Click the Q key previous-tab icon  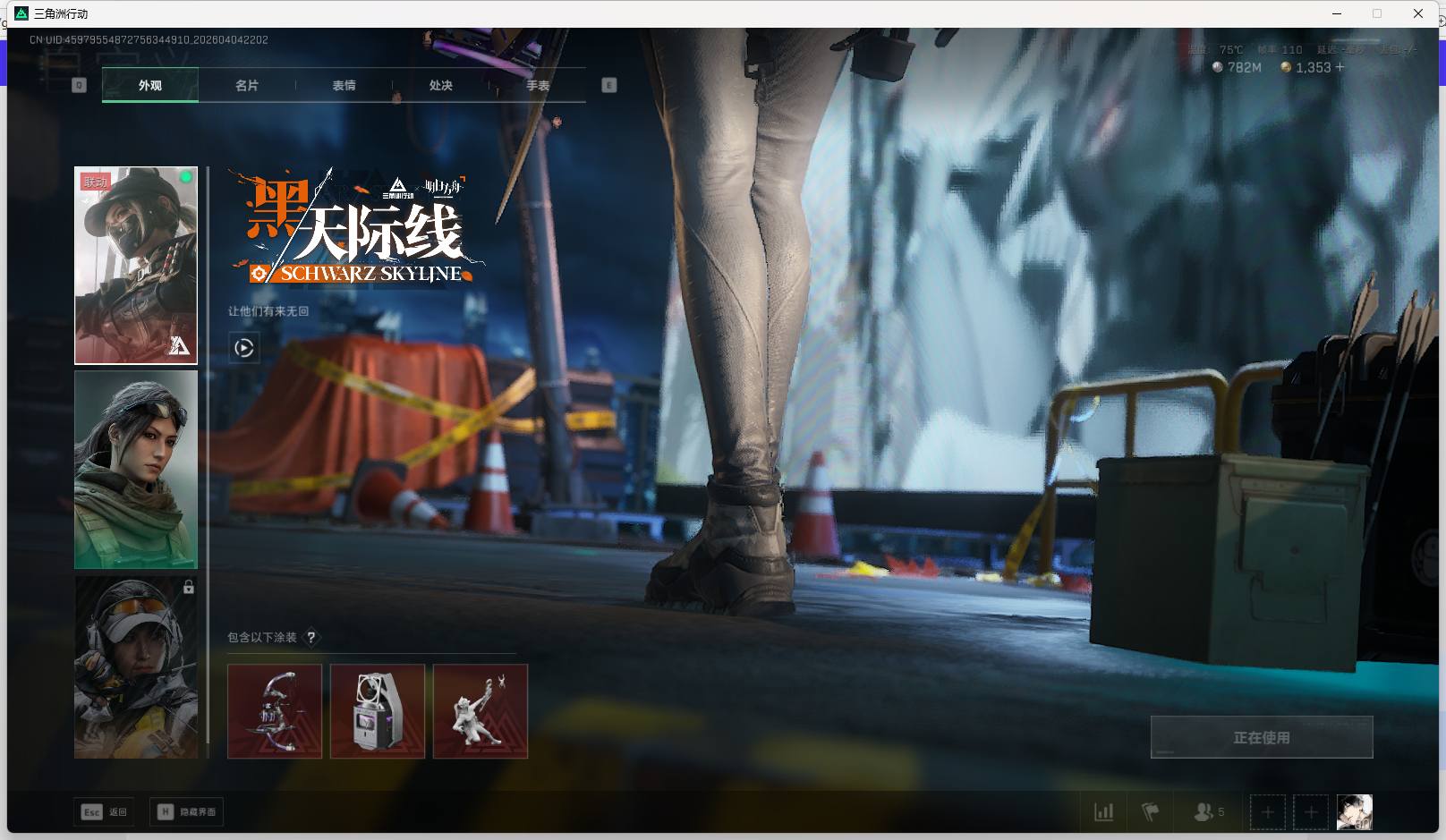(x=79, y=85)
